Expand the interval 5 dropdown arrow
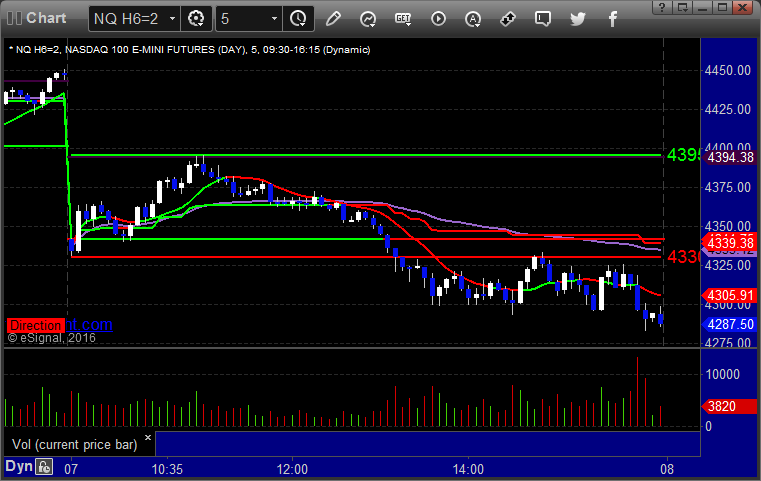The width and height of the screenshot is (761, 481). [274, 19]
